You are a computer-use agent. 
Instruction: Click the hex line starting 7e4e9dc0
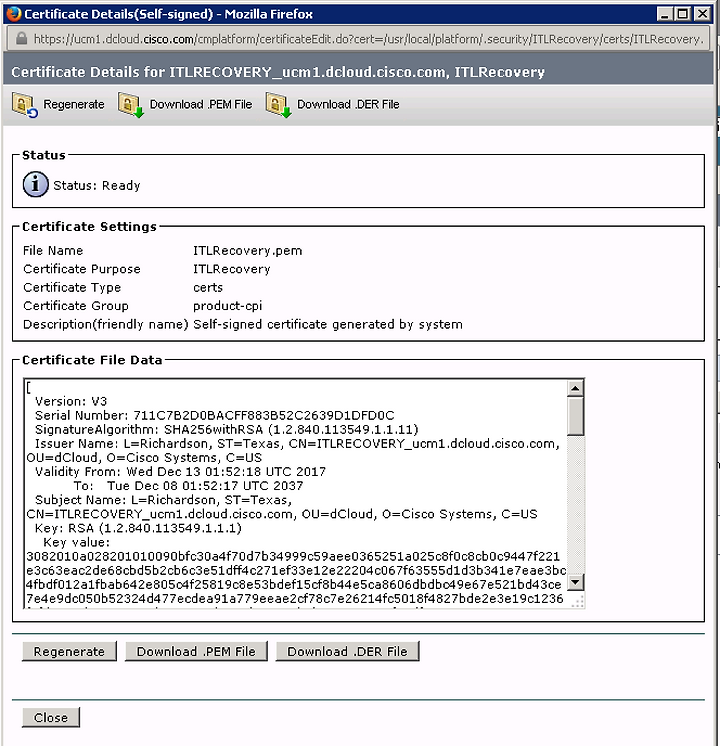pos(295,599)
